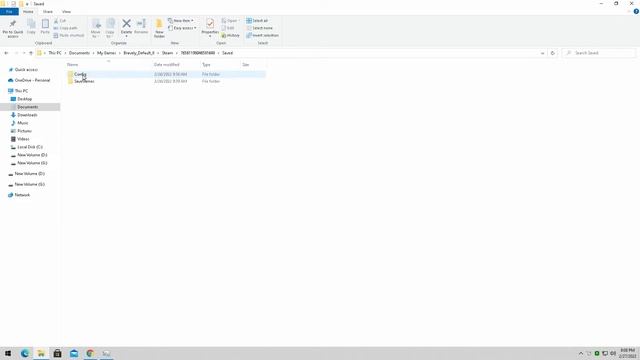Show hidden tray icons chevron
640x360 pixels.
(581, 353)
